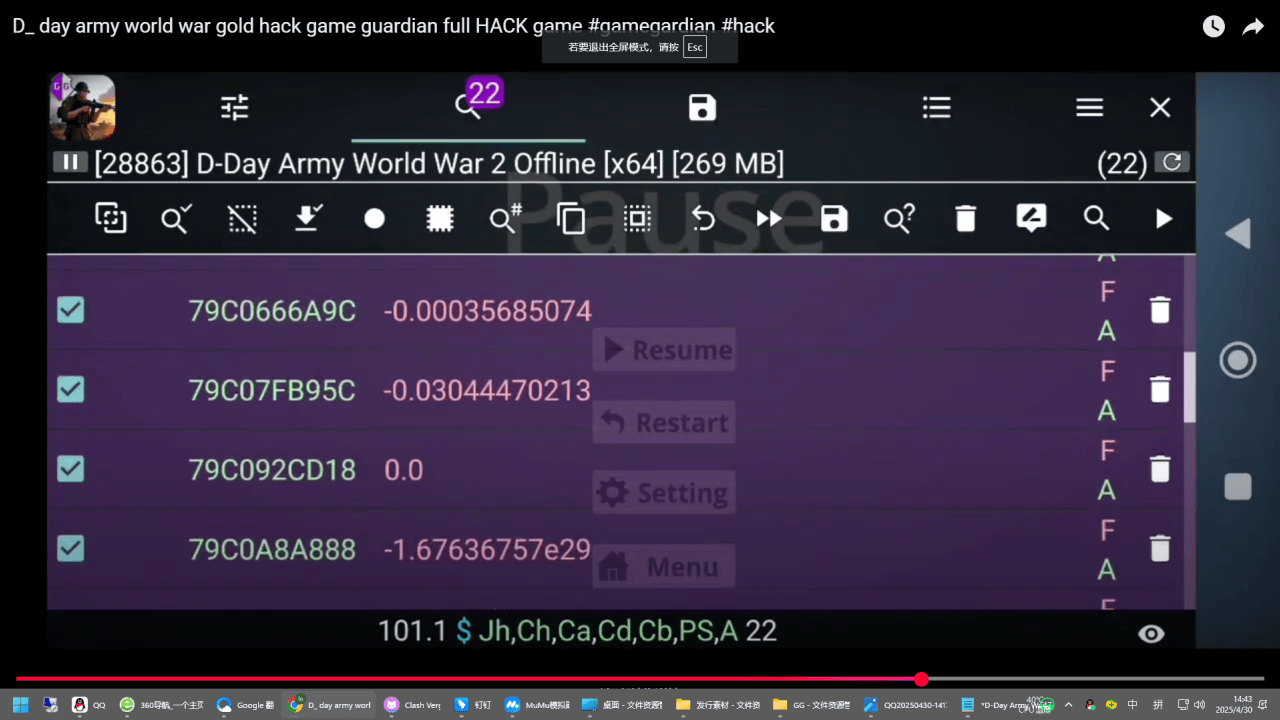Click the edit comment bubble icon
The height and width of the screenshot is (720, 1280).
click(x=1031, y=218)
